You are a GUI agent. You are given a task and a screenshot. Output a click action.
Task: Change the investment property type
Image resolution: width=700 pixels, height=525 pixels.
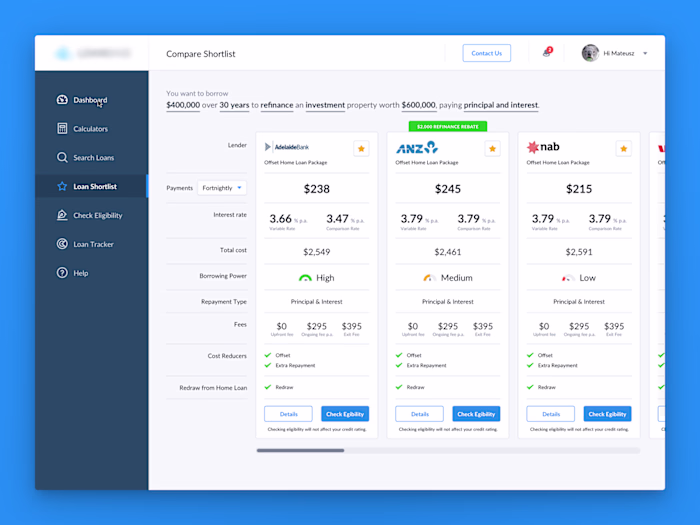pos(325,105)
